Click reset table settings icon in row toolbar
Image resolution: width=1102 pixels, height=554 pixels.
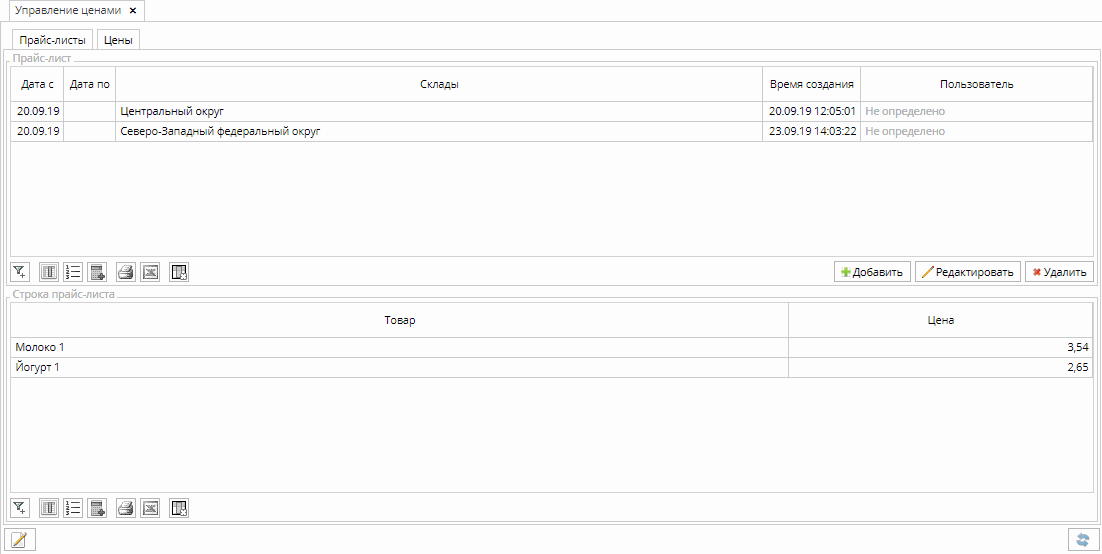[179, 508]
